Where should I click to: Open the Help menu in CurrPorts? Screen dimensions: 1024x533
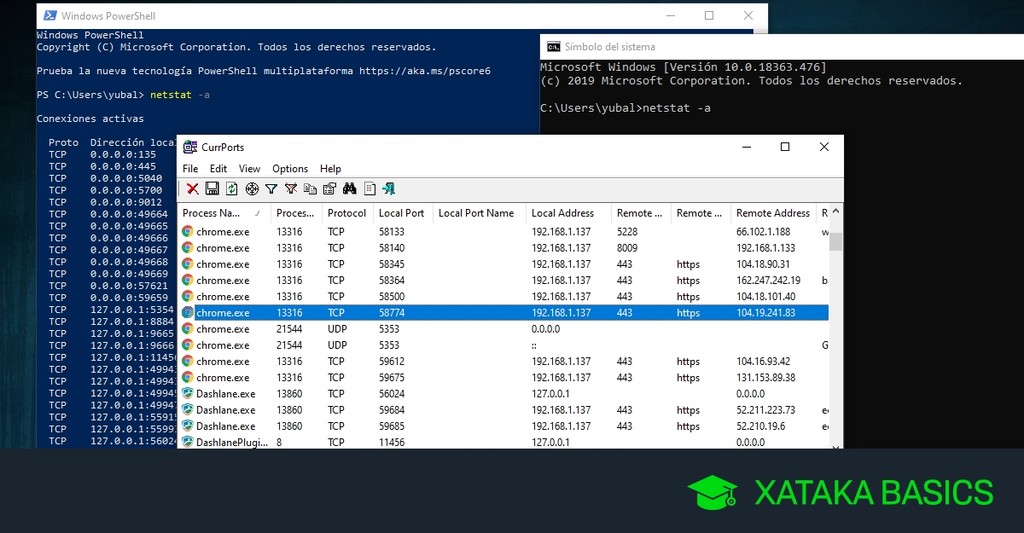pos(330,169)
